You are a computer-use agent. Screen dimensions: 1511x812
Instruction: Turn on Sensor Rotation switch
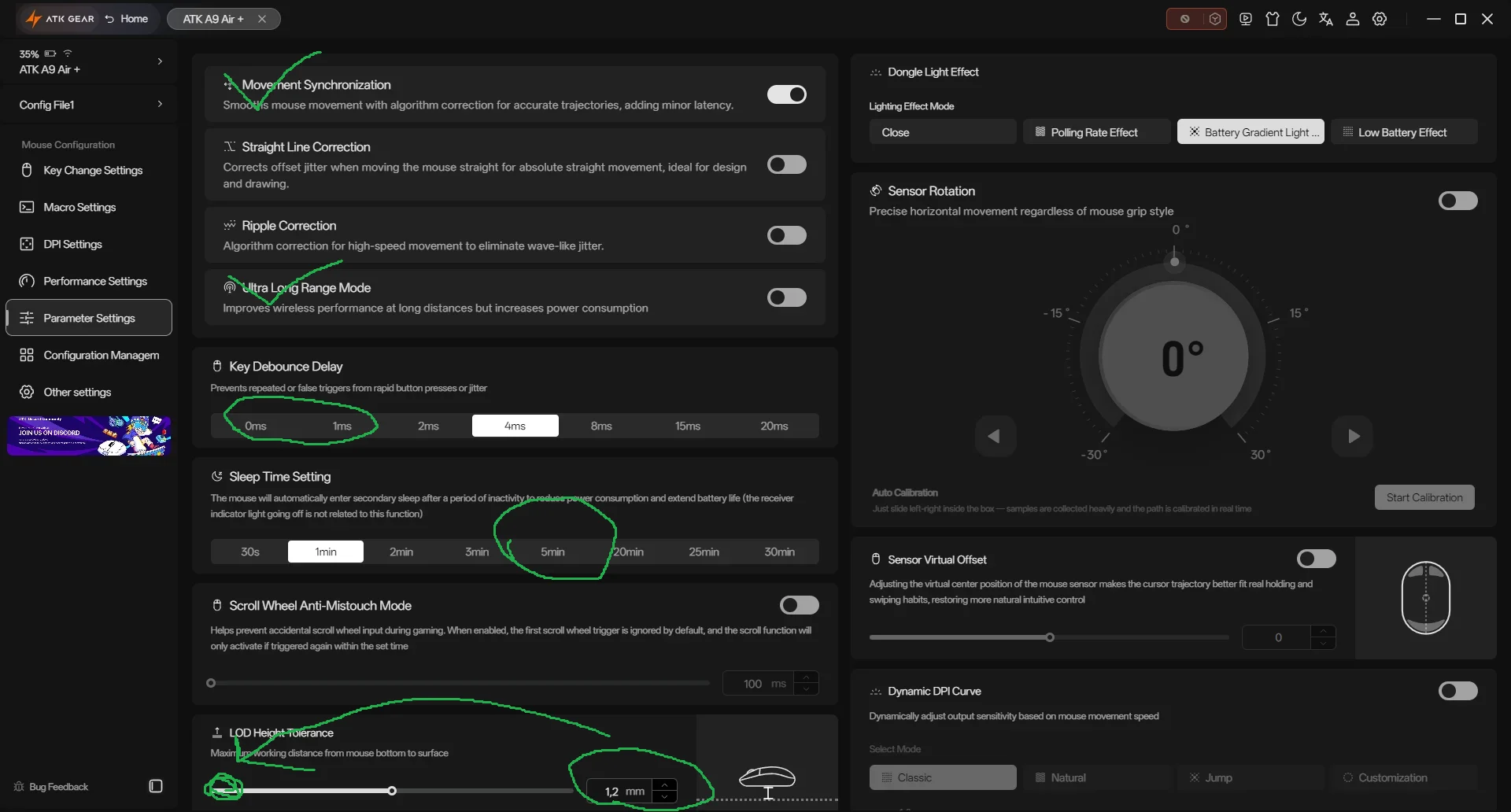(1458, 201)
